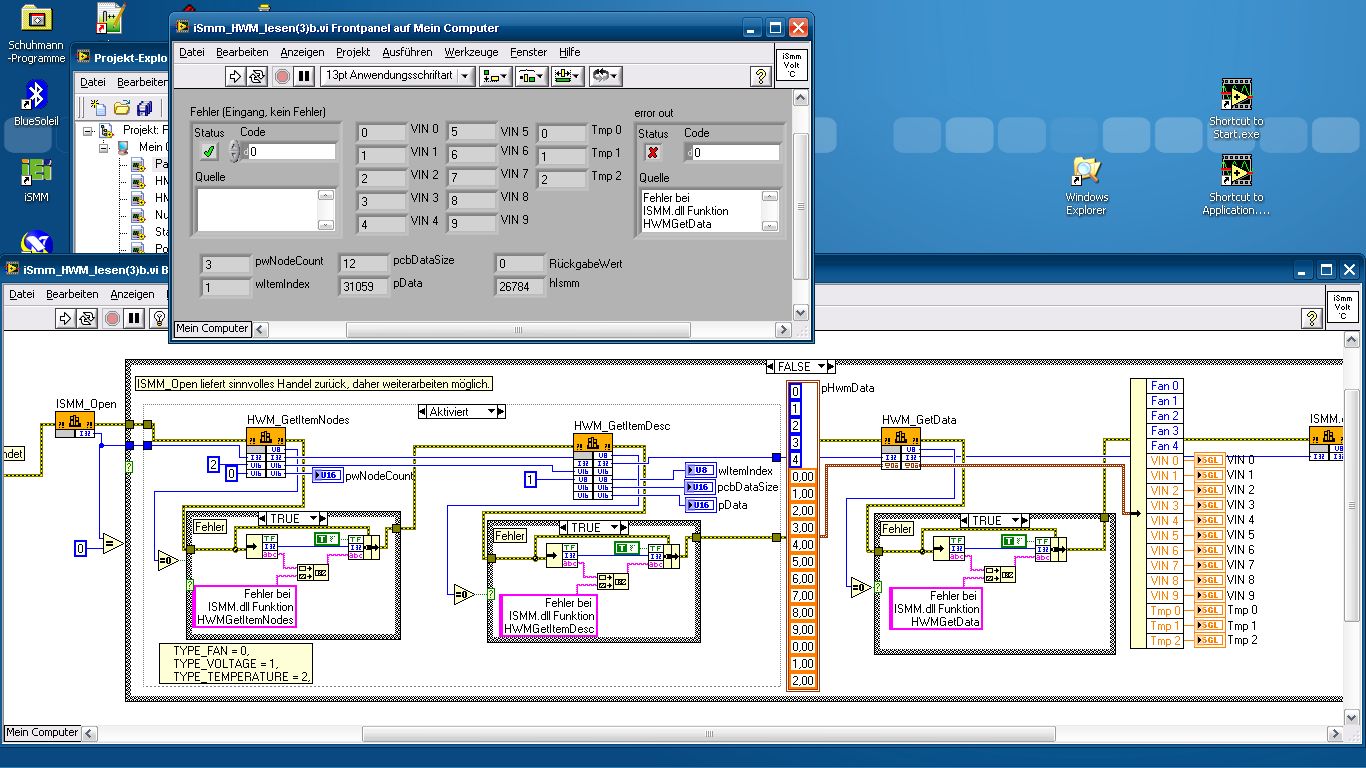Open the Ausführen menu in Frontpanel
Viewport: 1366px width, 768px height.
tap(407, 52)
